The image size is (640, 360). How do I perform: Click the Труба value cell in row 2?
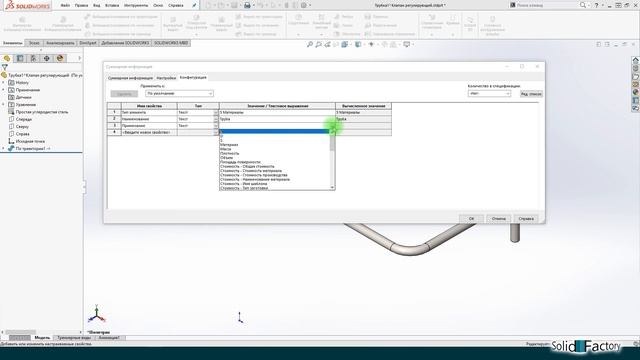277,119
